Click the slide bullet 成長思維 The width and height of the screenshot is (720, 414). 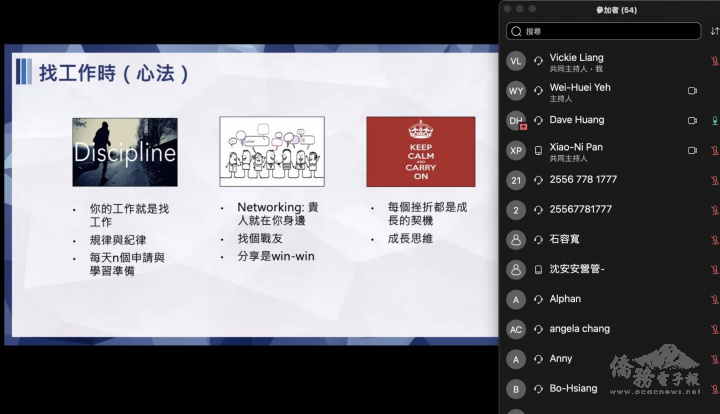410,239
